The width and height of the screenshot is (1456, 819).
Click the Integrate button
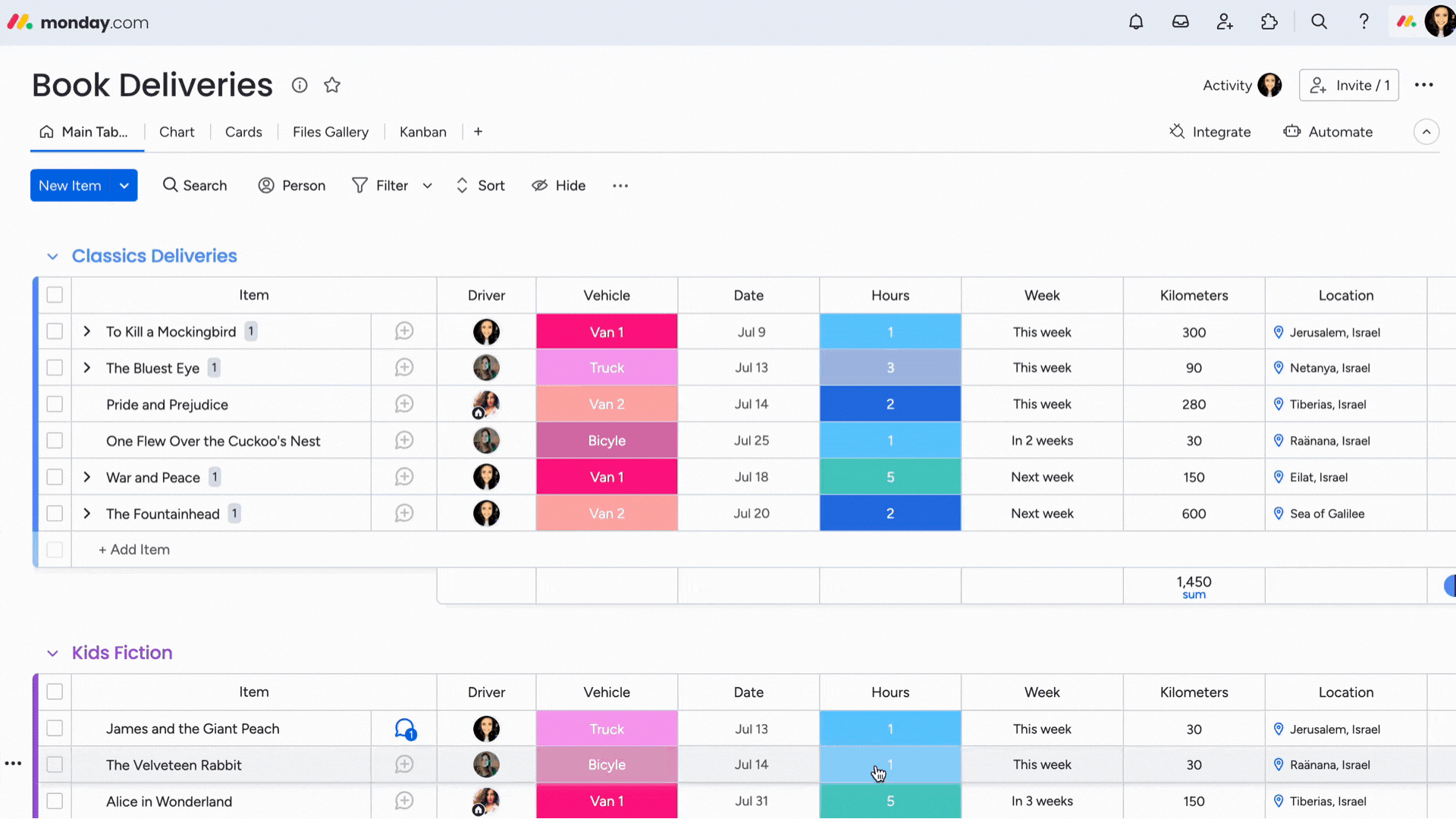coord(1210,131)
